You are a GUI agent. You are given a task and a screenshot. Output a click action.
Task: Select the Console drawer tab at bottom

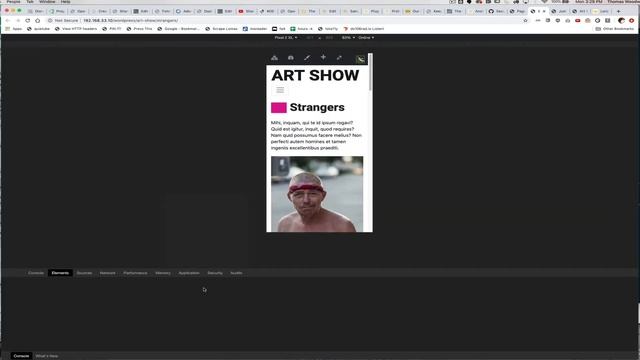21,356
